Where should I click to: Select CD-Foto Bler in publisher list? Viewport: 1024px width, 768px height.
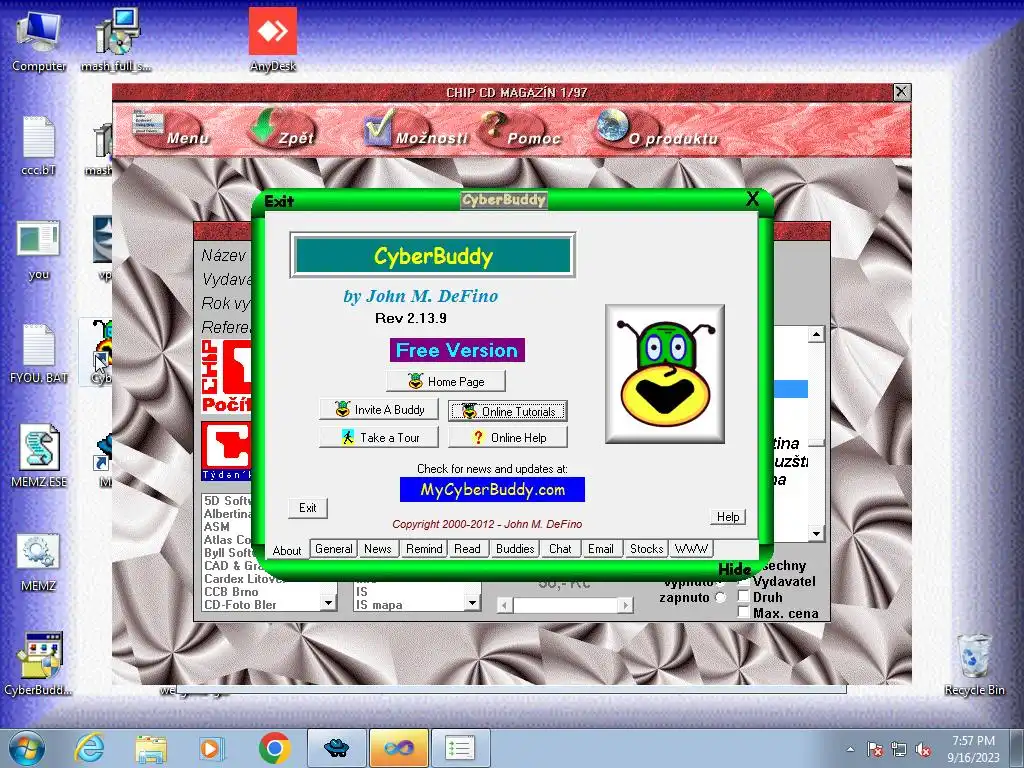click(240, 605)
